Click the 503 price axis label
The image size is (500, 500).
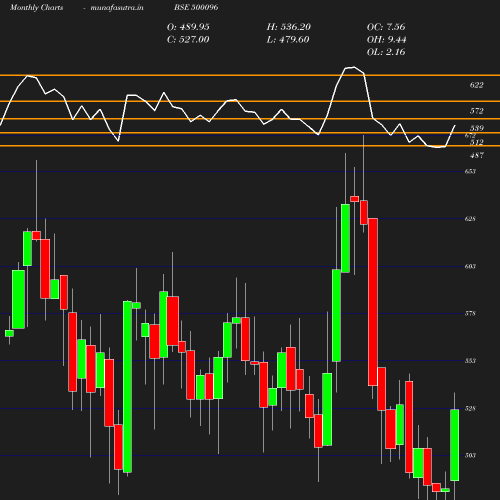pos(470,455)
